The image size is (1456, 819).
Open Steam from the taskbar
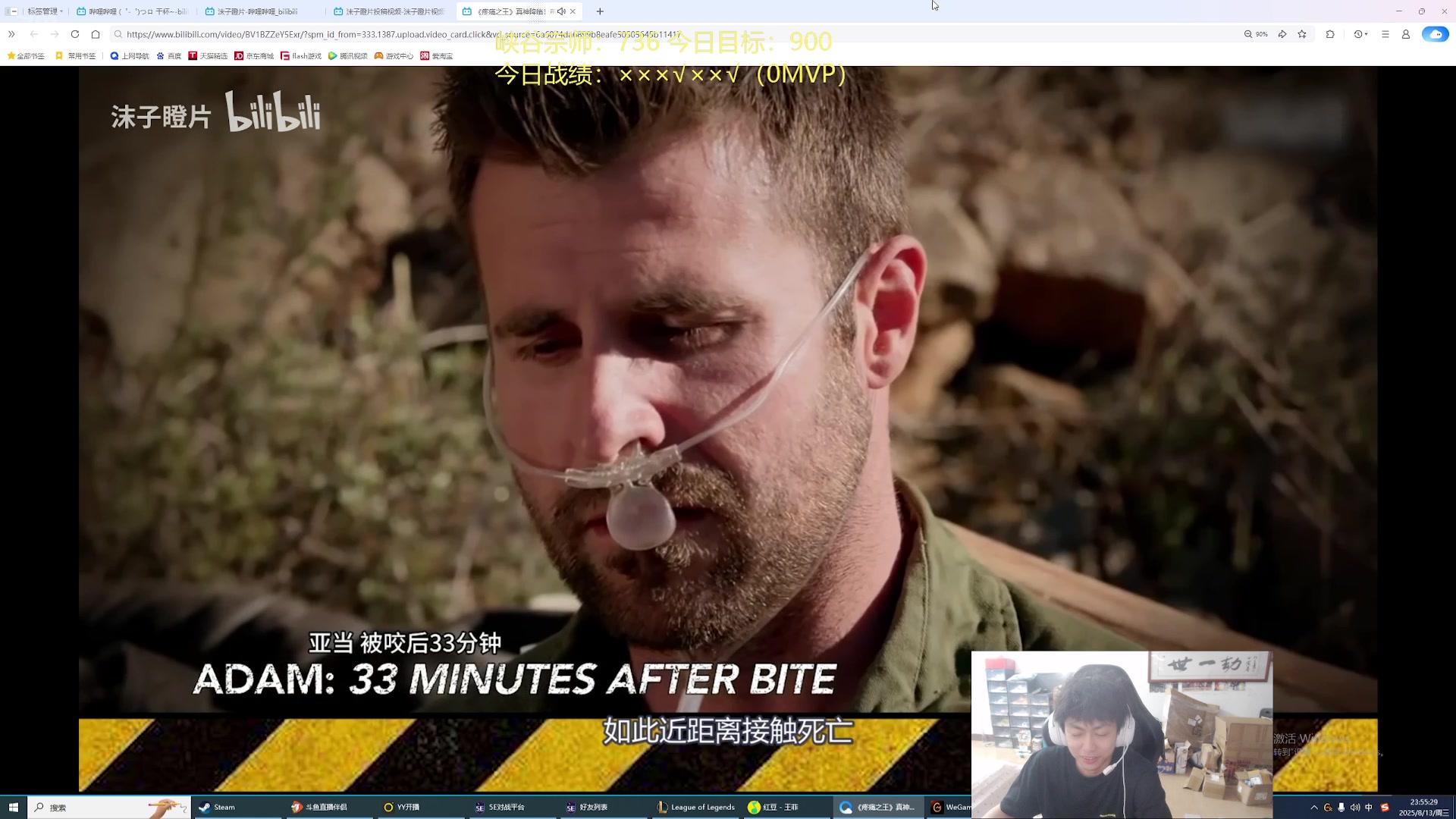[x=237, y=807]
